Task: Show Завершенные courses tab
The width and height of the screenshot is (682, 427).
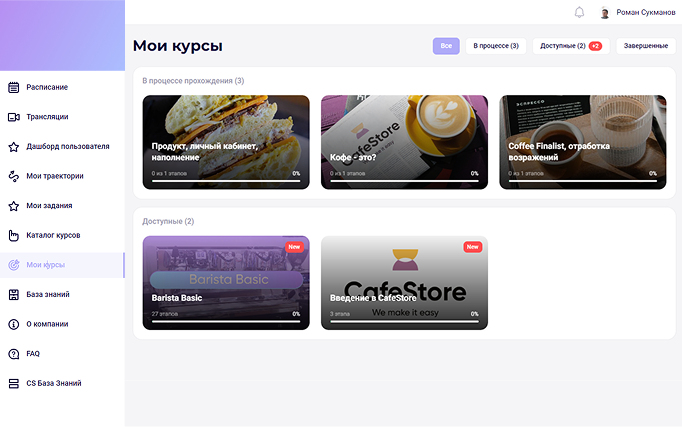Action: pyautogui.click(x=645, y=46)
